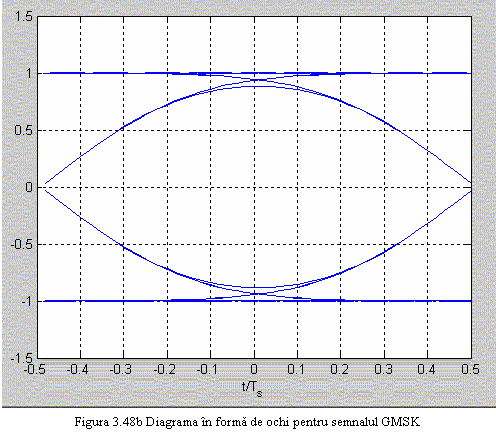This screenshot has width=496, height=446.
Task: Click the y-axis label 1
Action: point(30,73)
